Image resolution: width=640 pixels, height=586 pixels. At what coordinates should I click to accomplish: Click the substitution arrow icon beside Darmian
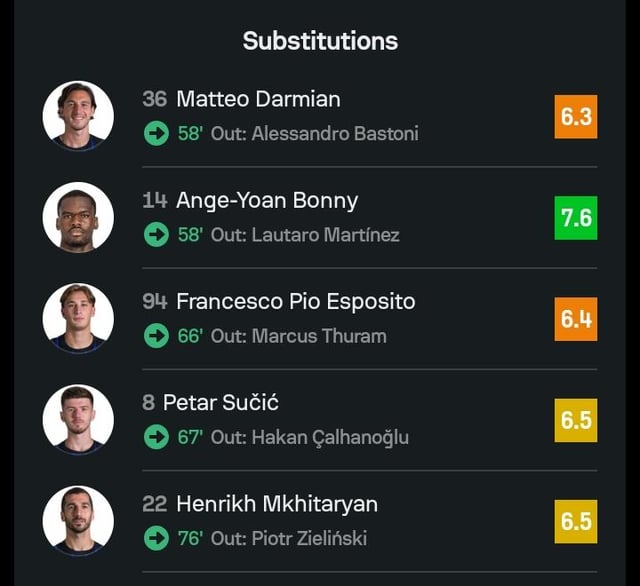[156, 134]
